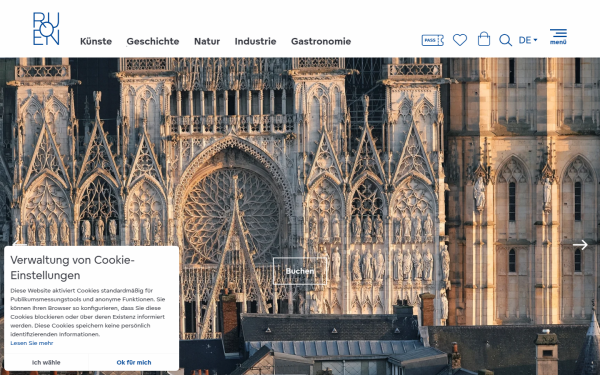Open the shopping bag cart
The width and height of the screenshot is (600, 375).
click(x=484, y=39)
